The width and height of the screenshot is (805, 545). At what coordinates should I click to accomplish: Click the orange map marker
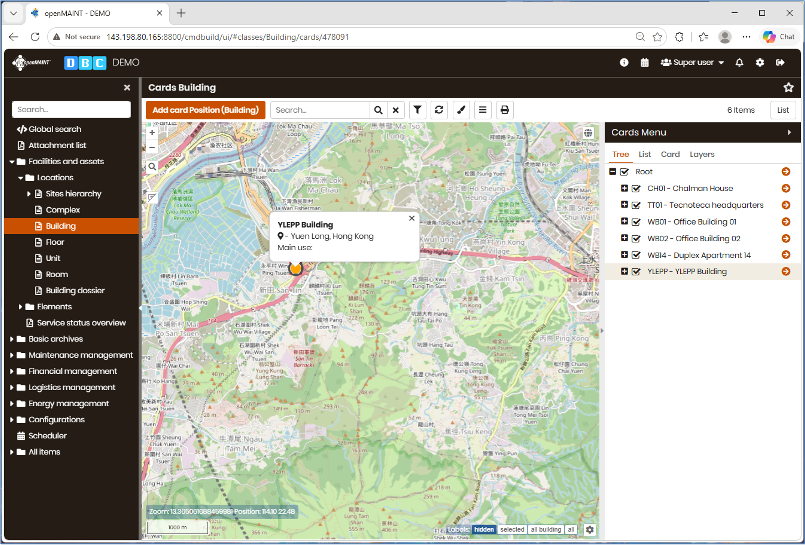coord(295,268)
